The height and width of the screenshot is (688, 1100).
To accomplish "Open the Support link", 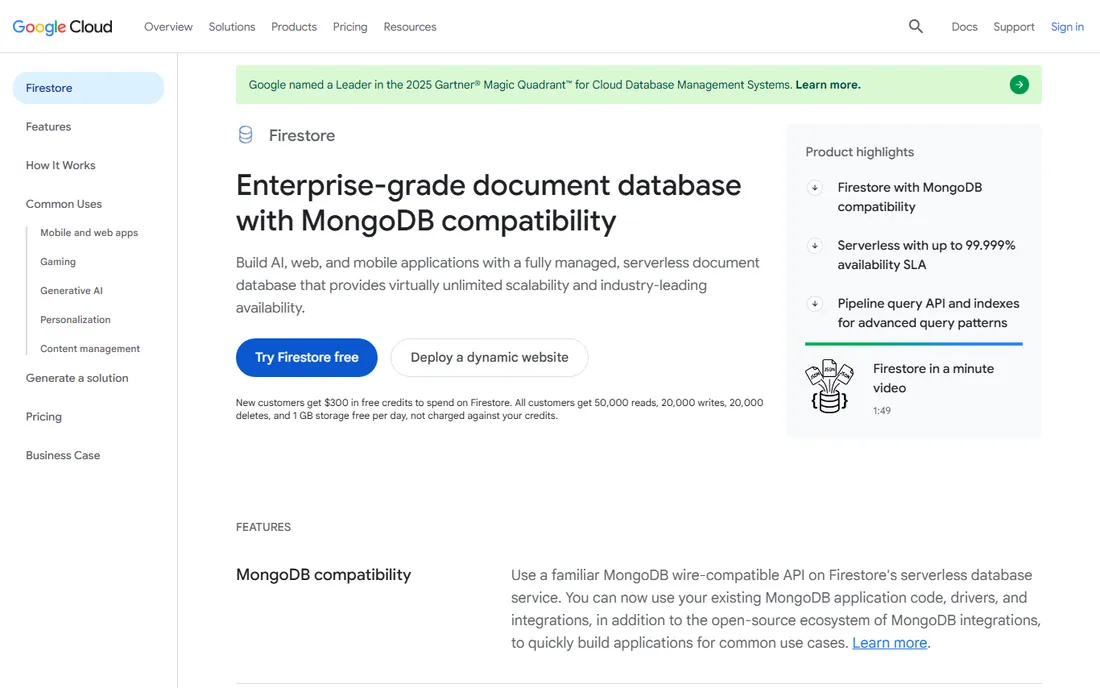I will 1014,27.
